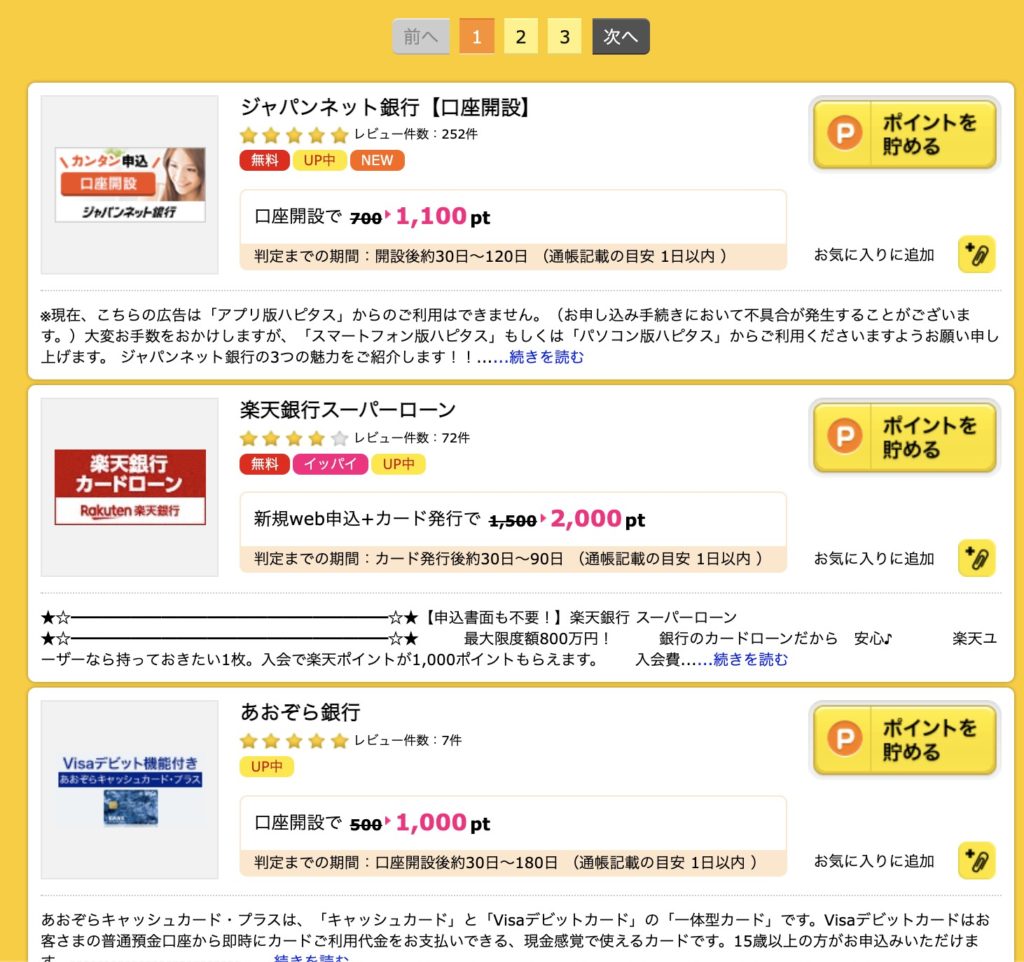Image resolution: width=1024 pixels, height=962 pixels.
Task: Expand the Rakuten Super Loan description with 続きを読む
Action: [750, 660]
